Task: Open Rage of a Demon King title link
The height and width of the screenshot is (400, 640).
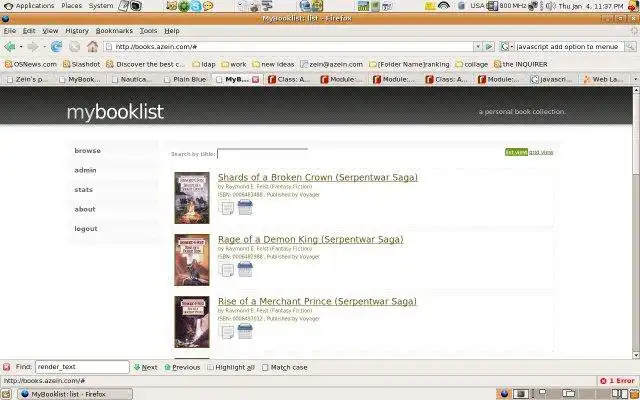Action: (x=311, y=239)
